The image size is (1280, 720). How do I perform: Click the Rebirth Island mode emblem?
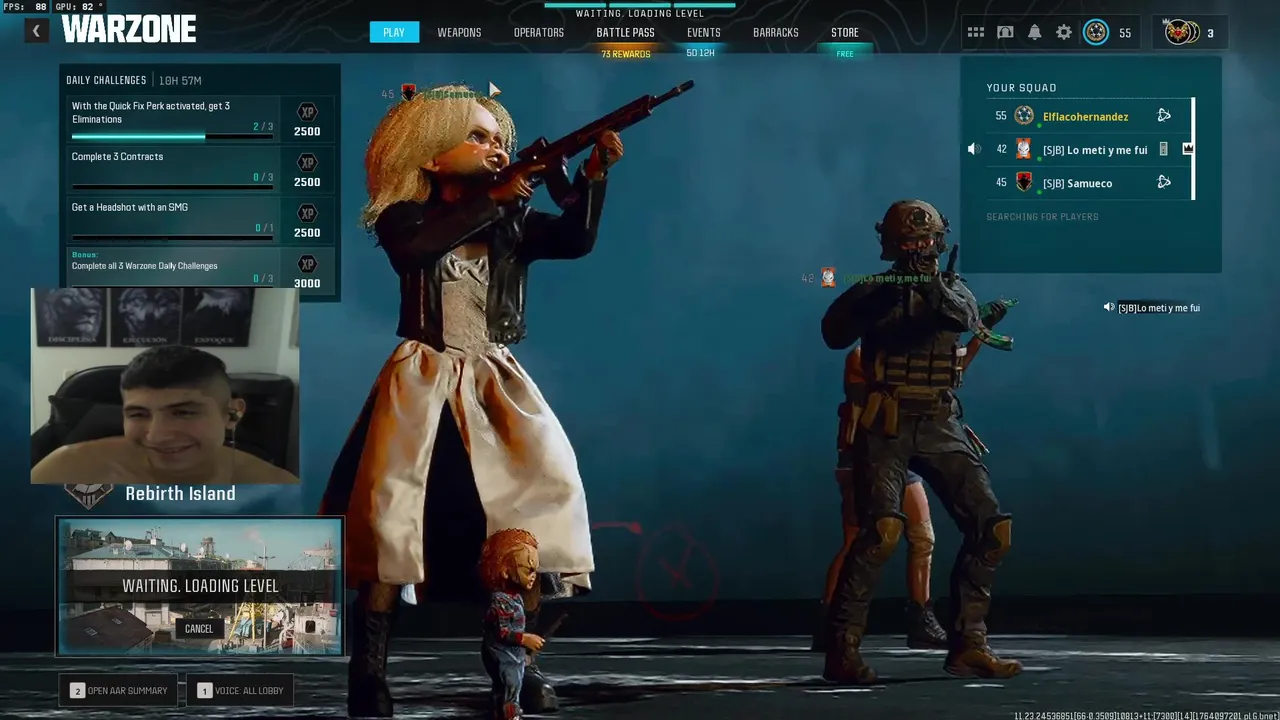coord(88,495)
